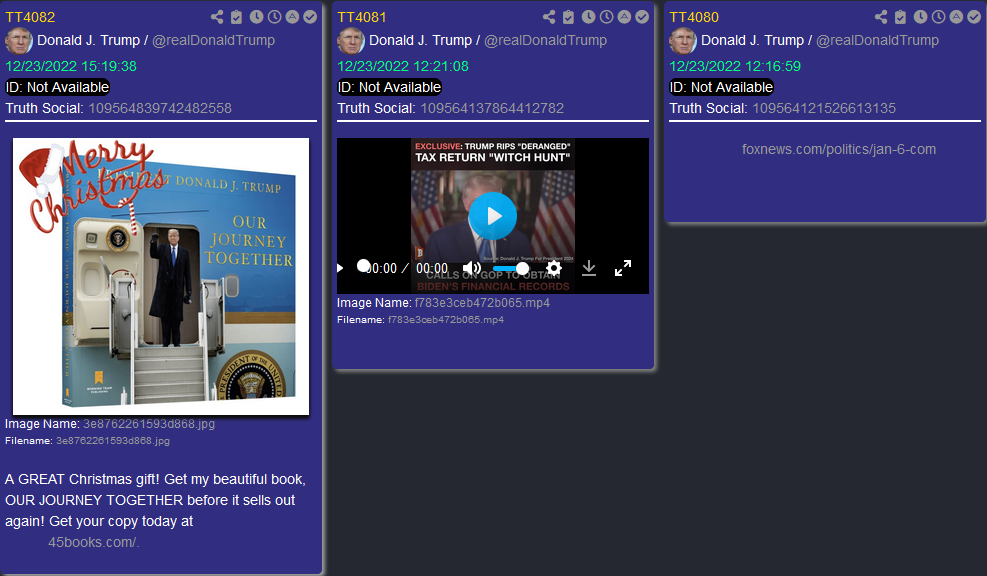987x576 pixels.
Task: Click the clipboard-check icon on post TT4080
Action: tap(900, 17)
